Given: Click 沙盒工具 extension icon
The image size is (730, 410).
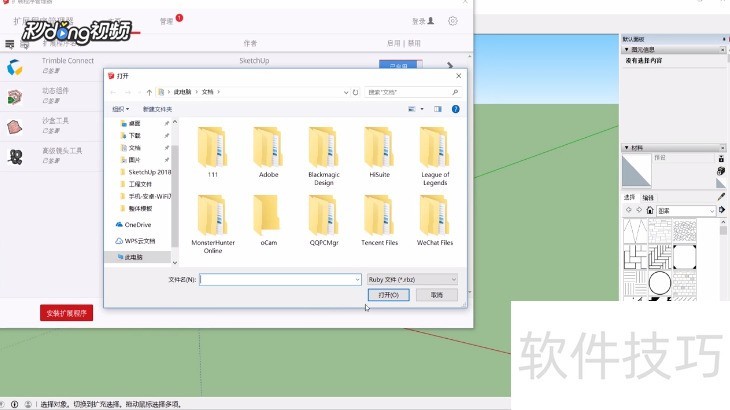Looking at the screenshot, I should (15, 127).
